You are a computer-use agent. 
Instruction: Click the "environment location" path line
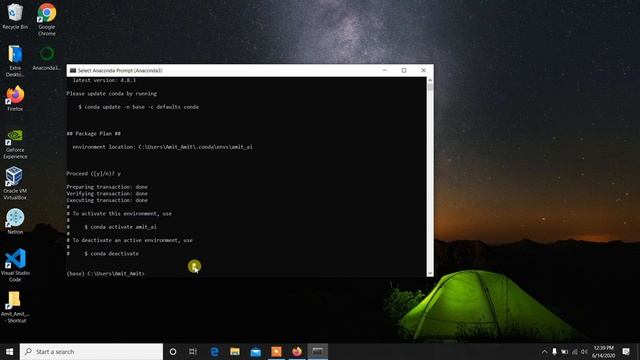pos(162,147)
